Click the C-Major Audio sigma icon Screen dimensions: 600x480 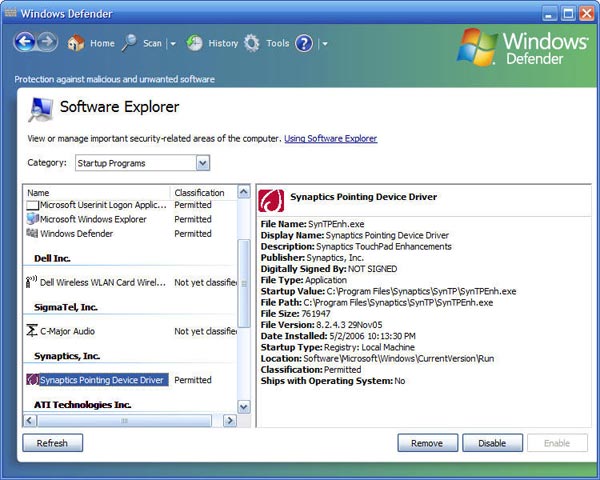click(x=32, y=330)
